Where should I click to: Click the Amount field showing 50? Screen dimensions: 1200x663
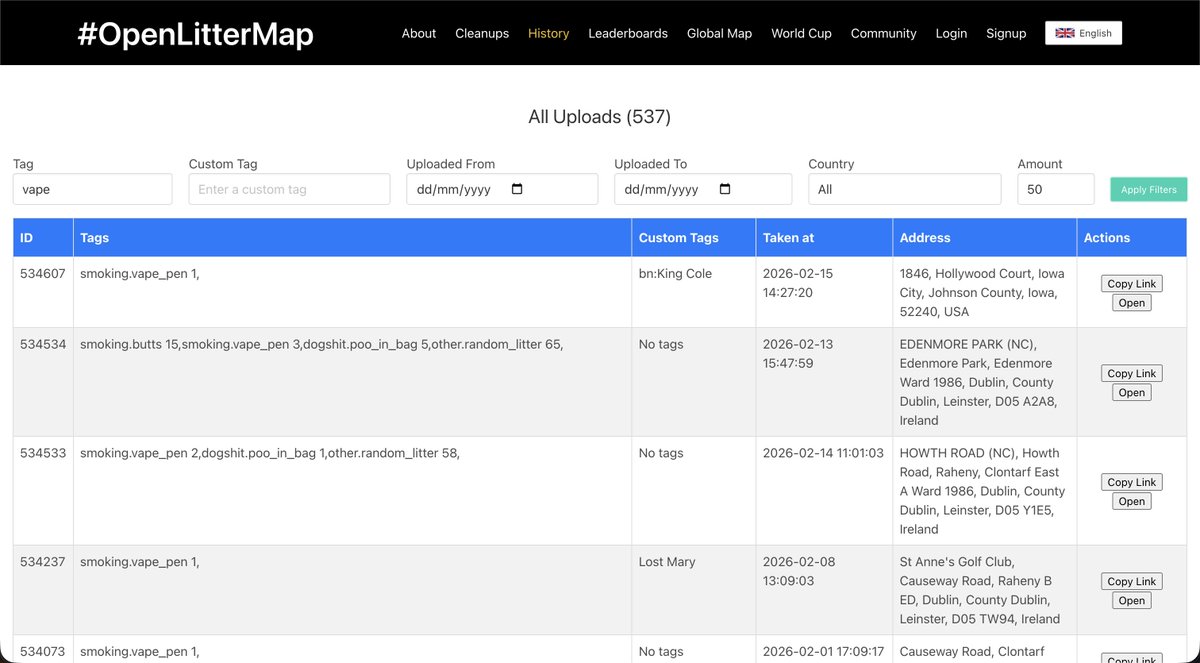1056,189
